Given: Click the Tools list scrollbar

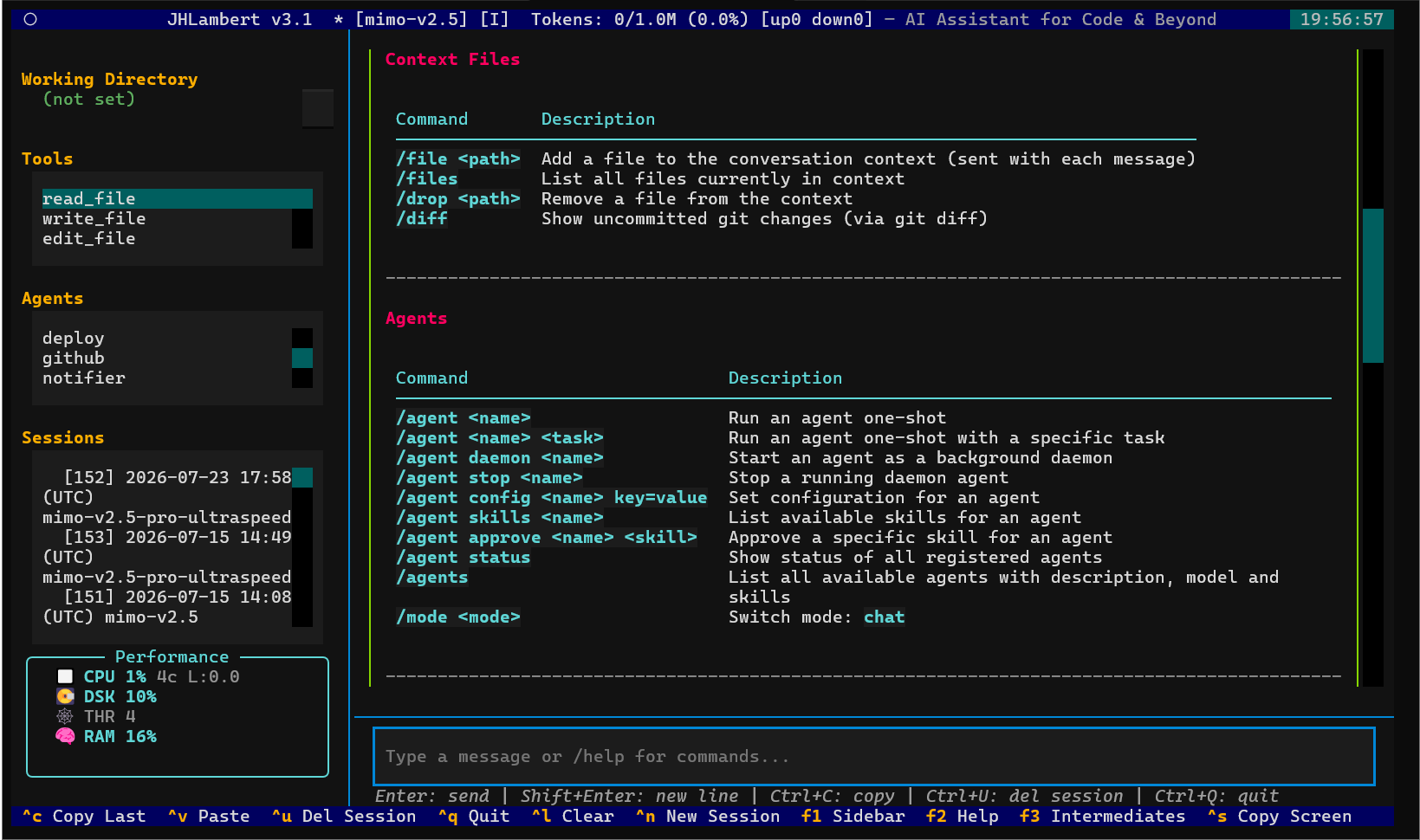Looking at the screenshot, I should tap(302, 218).
